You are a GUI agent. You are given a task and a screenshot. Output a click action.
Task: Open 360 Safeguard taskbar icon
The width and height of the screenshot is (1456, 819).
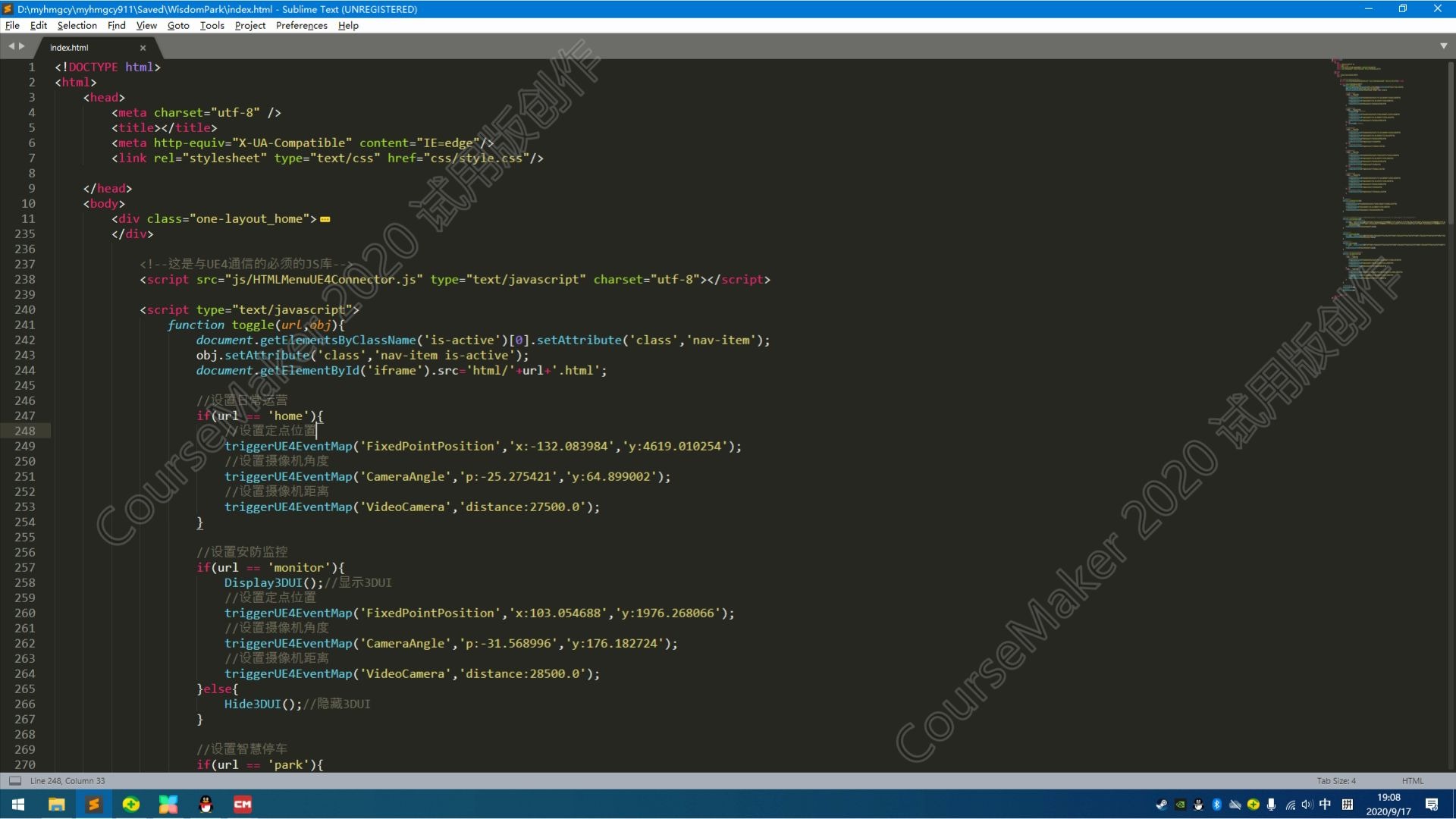[131, 804]
